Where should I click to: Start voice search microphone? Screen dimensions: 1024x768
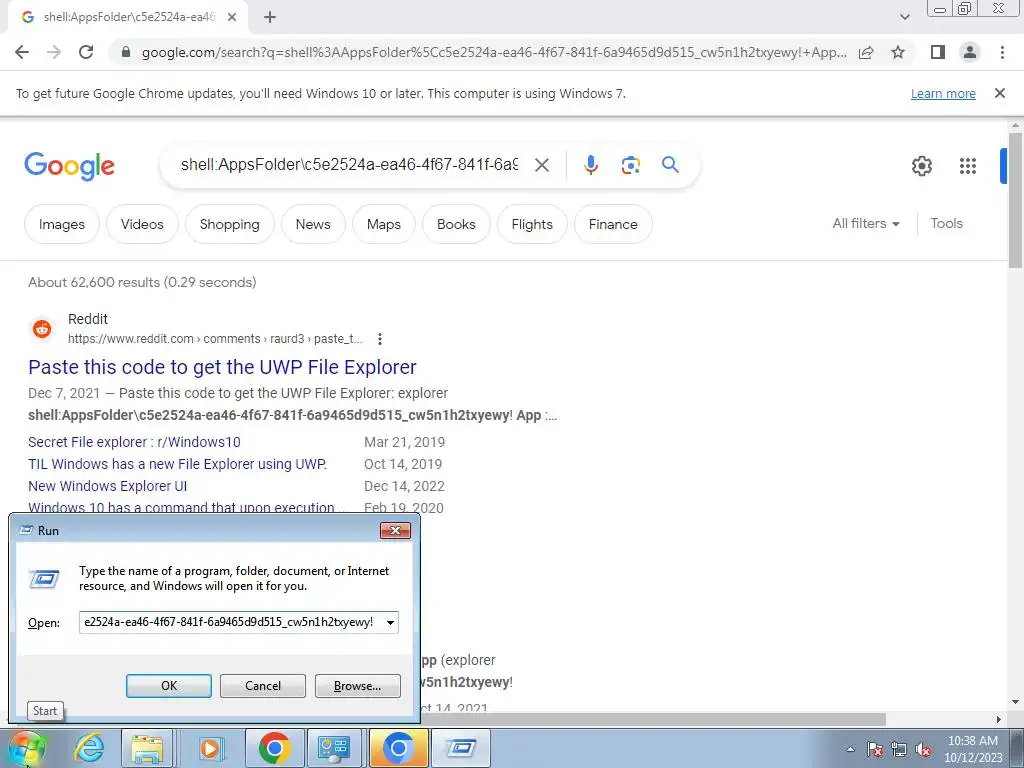click(x=590, y=165)
